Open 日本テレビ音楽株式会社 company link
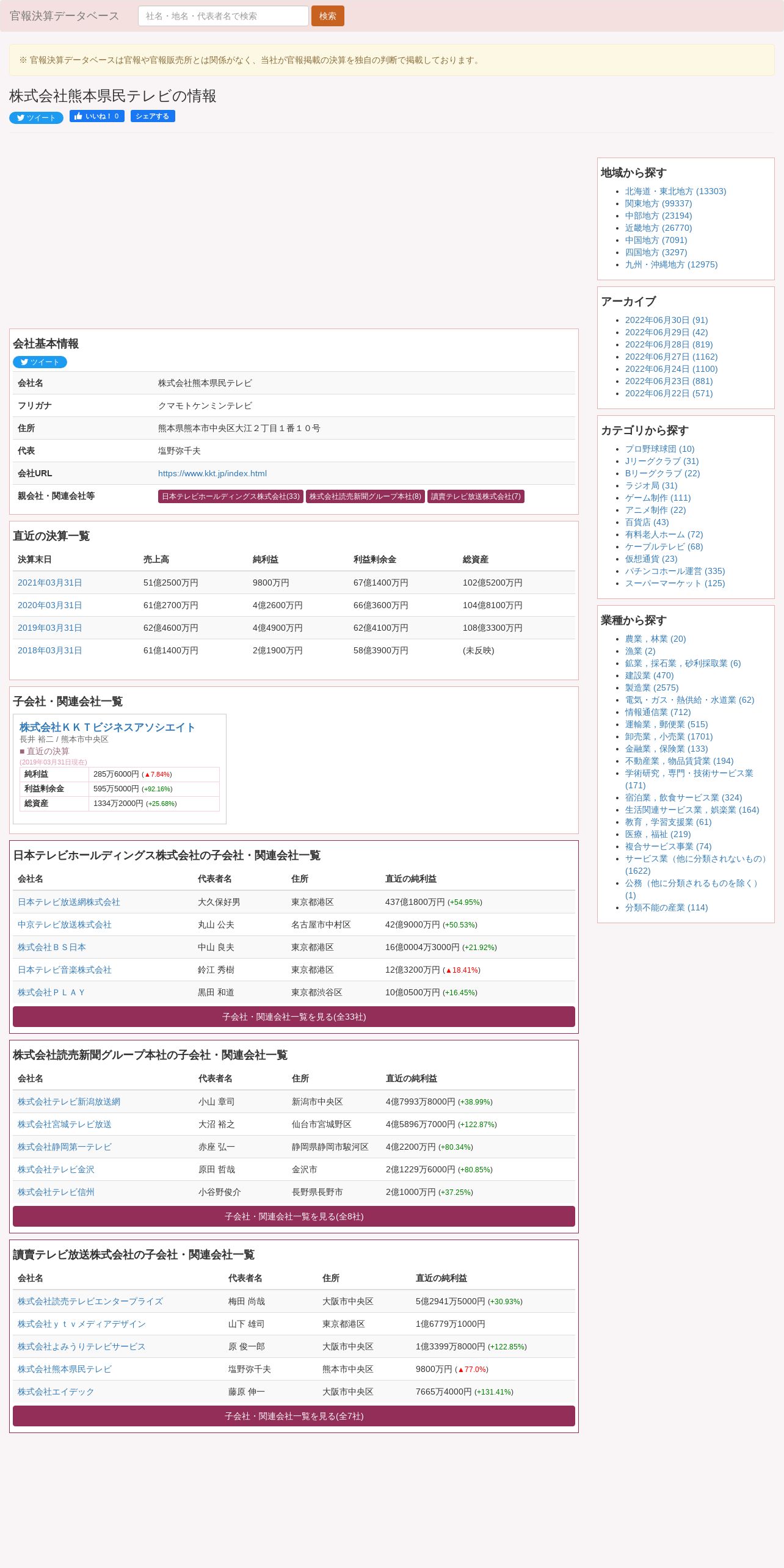 (x=65, y=970)
